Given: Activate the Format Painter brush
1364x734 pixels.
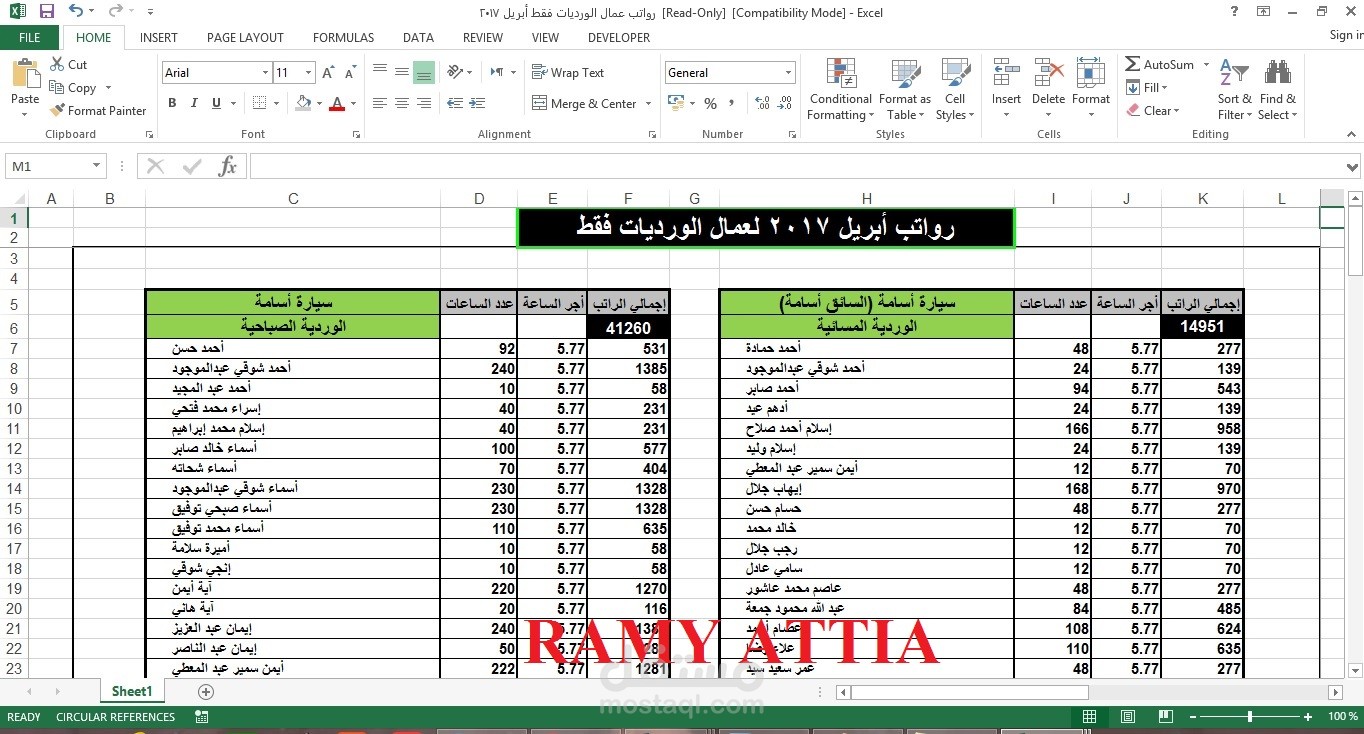Looking at the screenshot, I should point(98,111).
